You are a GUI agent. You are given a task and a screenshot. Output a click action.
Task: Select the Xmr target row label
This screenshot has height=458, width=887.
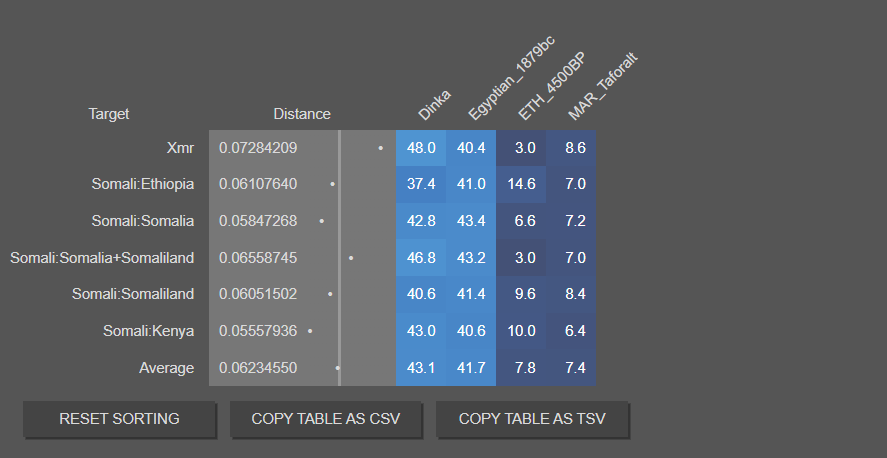[x=180, y=148]
